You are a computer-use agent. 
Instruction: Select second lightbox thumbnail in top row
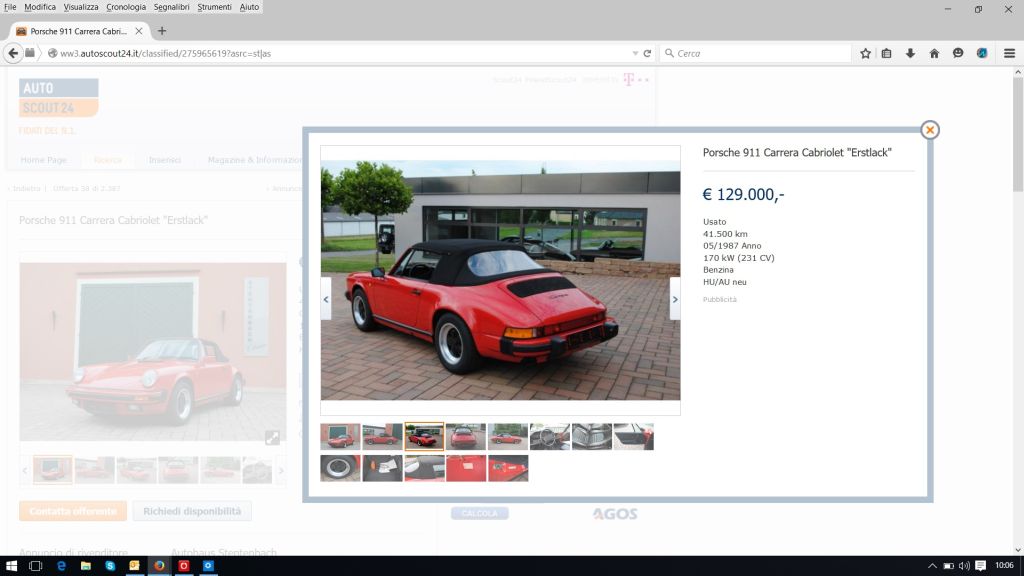coord(382,436)
